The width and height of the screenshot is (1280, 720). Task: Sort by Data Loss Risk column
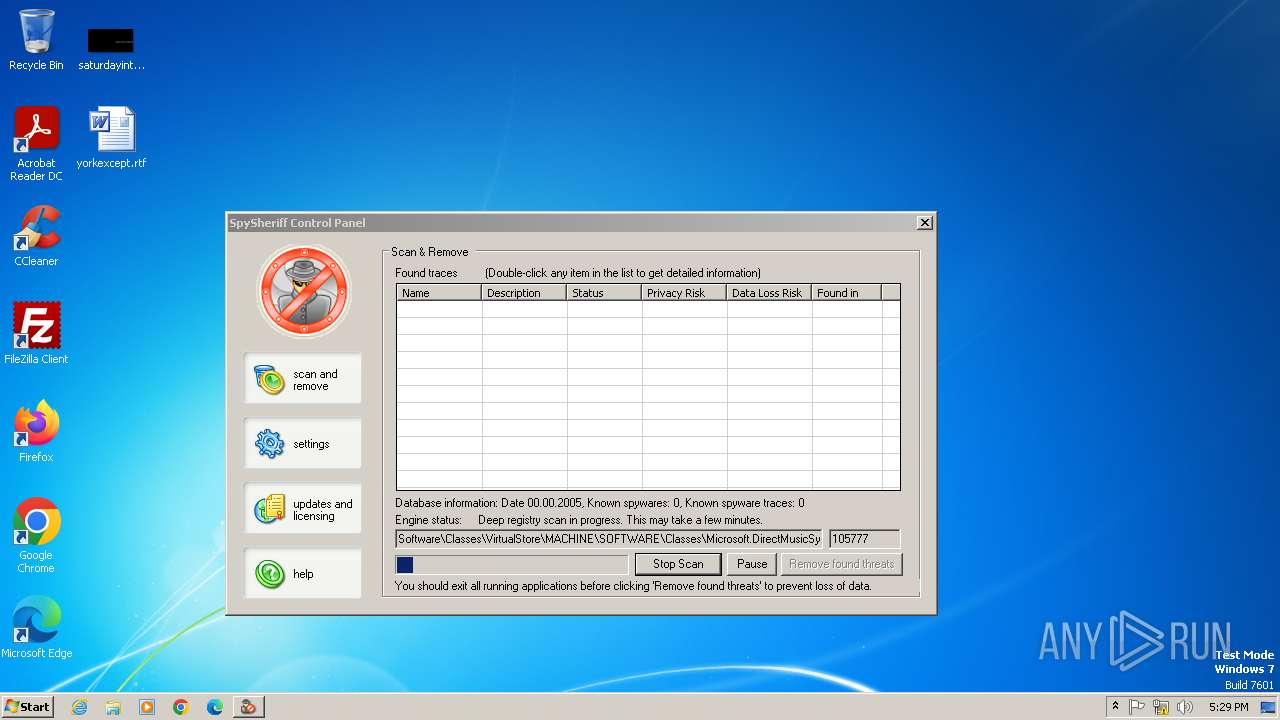coord(769,293)
